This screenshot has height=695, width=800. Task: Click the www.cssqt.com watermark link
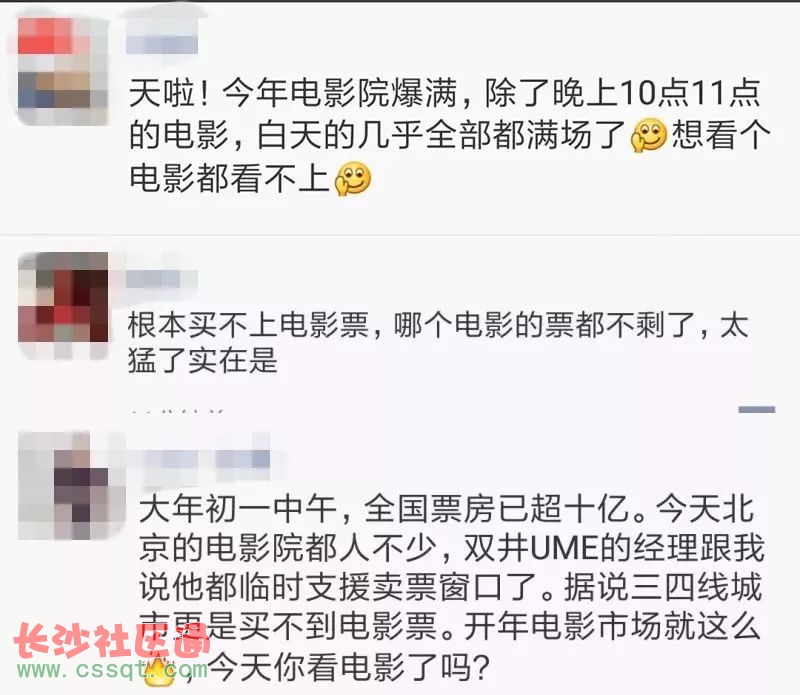click(x=112, y=669)
